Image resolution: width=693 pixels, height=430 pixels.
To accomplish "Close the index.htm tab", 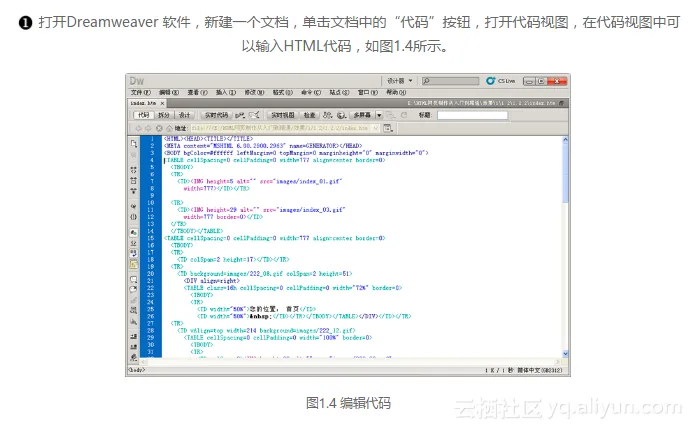I will 162,103.
